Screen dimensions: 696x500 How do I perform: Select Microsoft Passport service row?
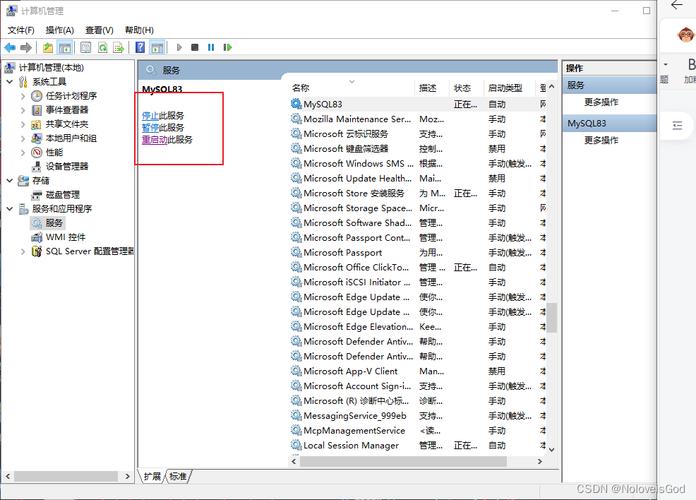(x=419, y=253)
